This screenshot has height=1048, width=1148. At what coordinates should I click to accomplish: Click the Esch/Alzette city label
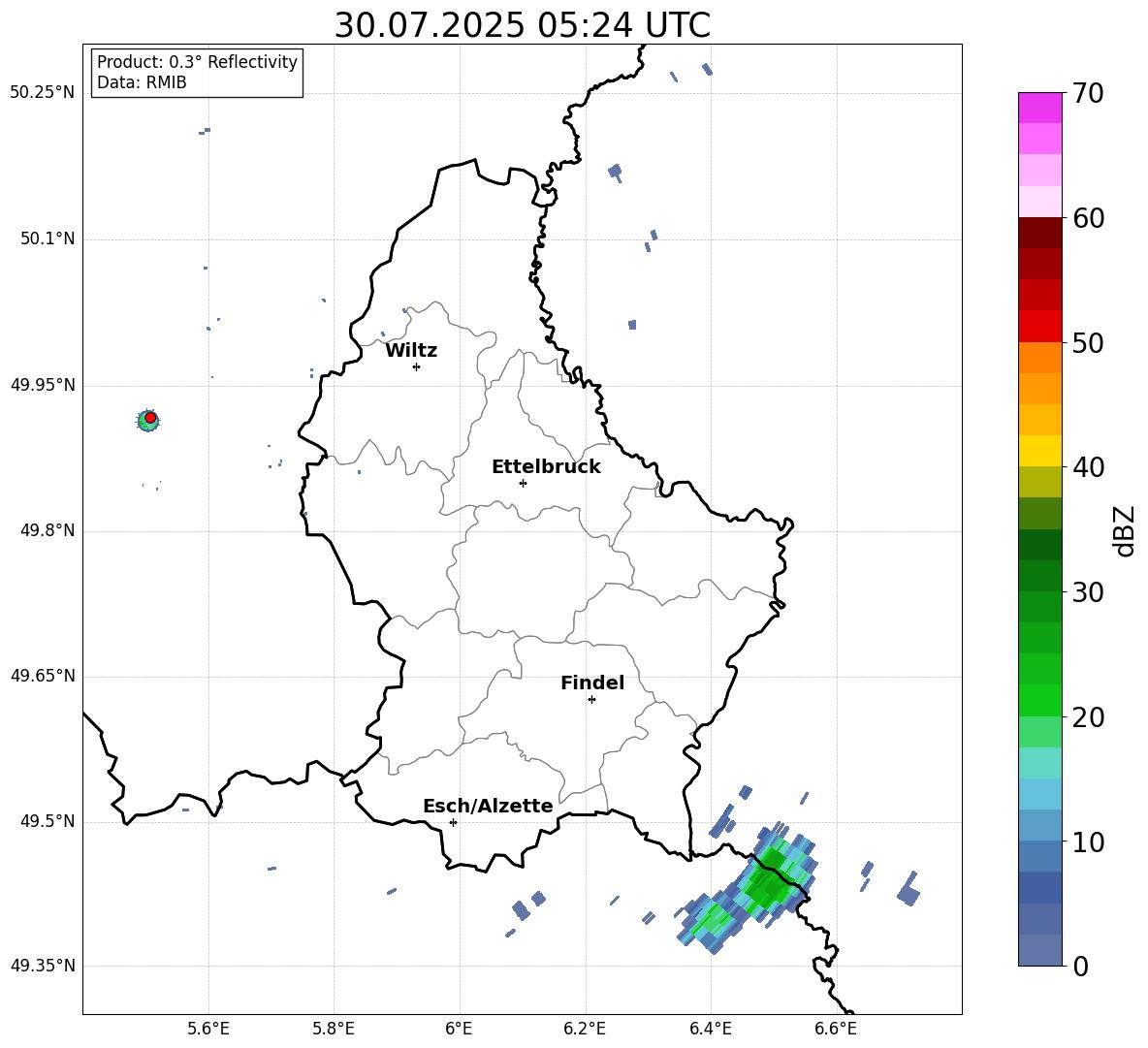point(488,807)
